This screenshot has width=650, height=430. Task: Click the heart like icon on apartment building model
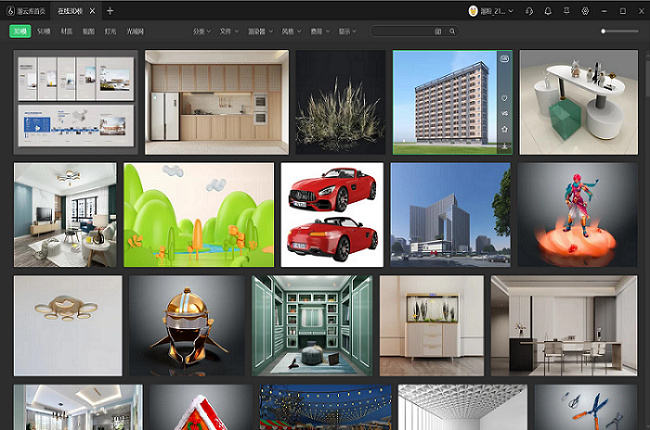[x=504, y=98]
